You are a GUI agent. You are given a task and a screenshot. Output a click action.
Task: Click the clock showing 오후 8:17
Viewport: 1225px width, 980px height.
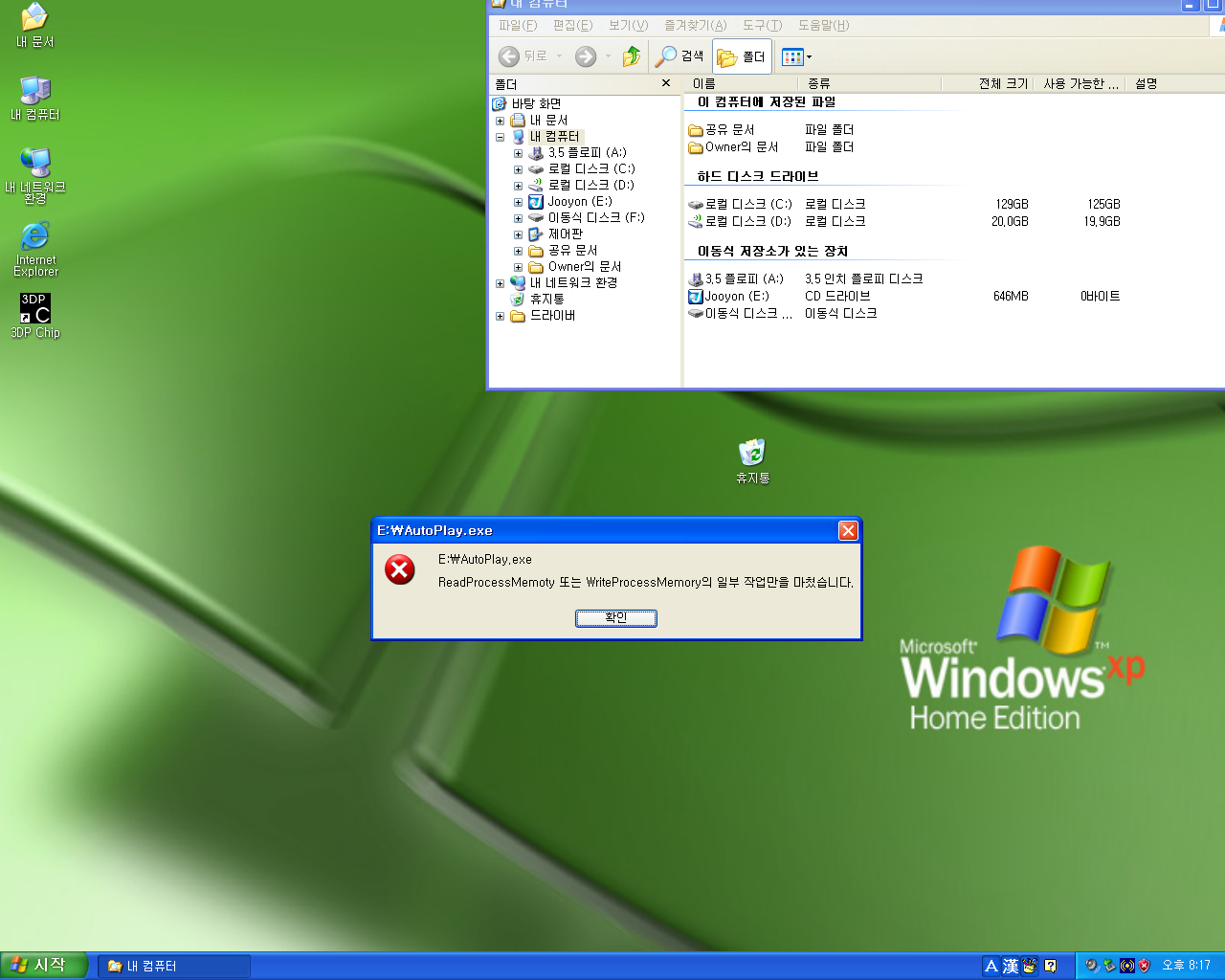tap(1187, 967)
